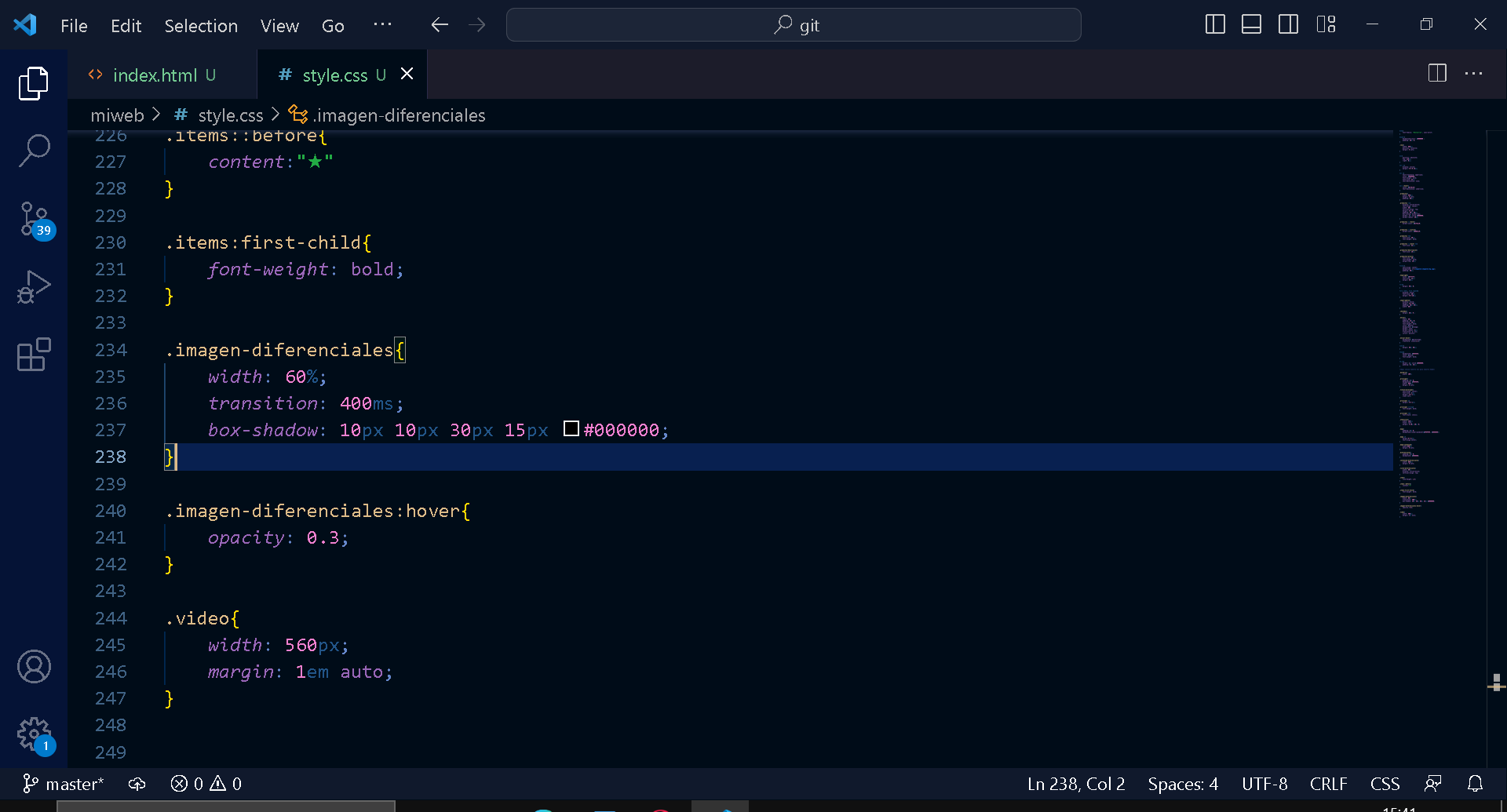1507x812 pixels.
Task: Open the File menu
Action: (x=74, y=26)
